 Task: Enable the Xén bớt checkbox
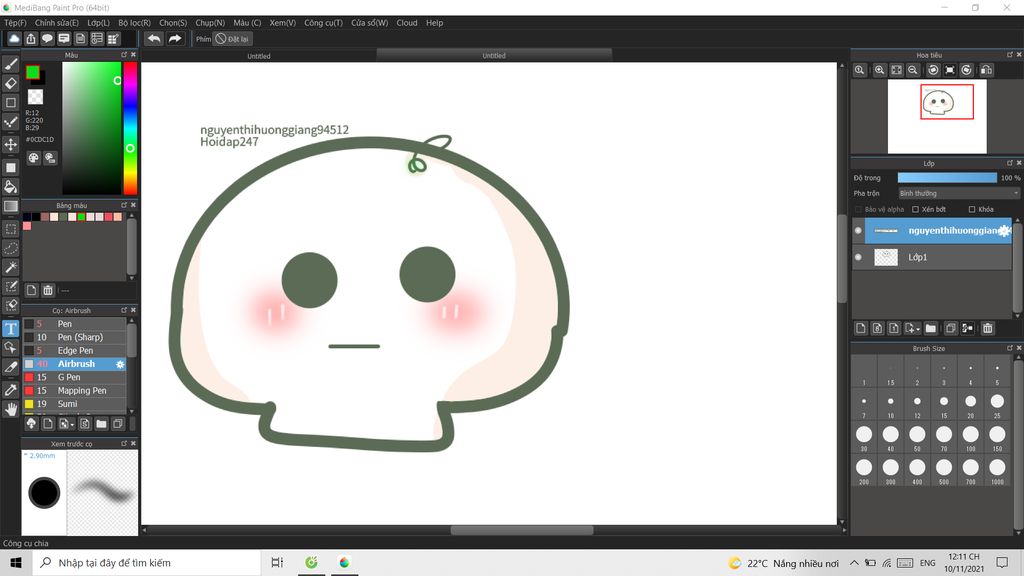(x=916, y=210)
